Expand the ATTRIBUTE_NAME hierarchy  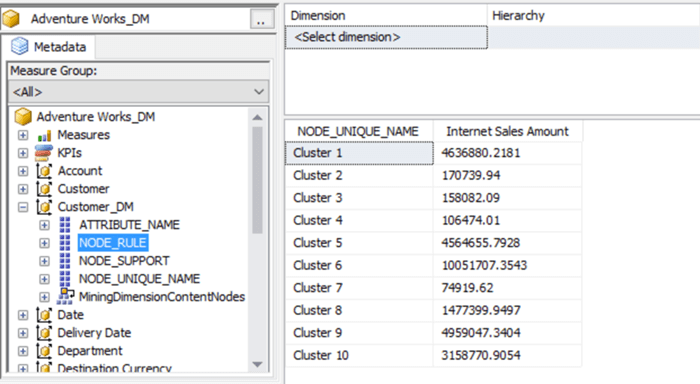pyautogui.click(x=44, y=225)
